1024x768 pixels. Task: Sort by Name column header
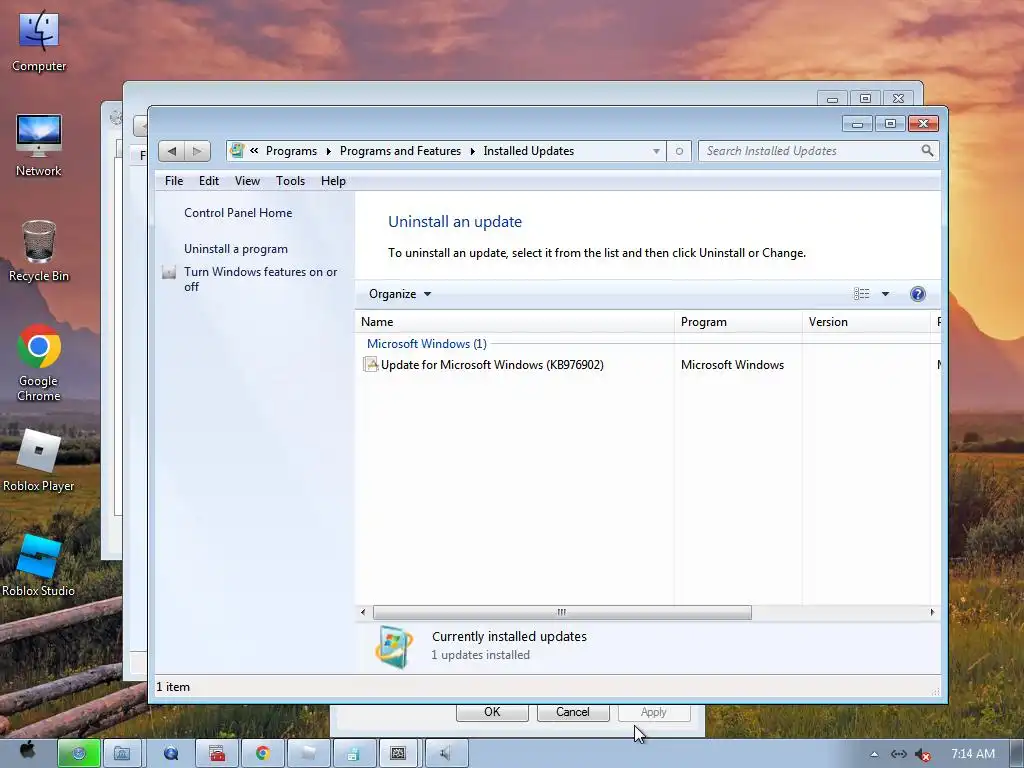click(x=516, y=322)
